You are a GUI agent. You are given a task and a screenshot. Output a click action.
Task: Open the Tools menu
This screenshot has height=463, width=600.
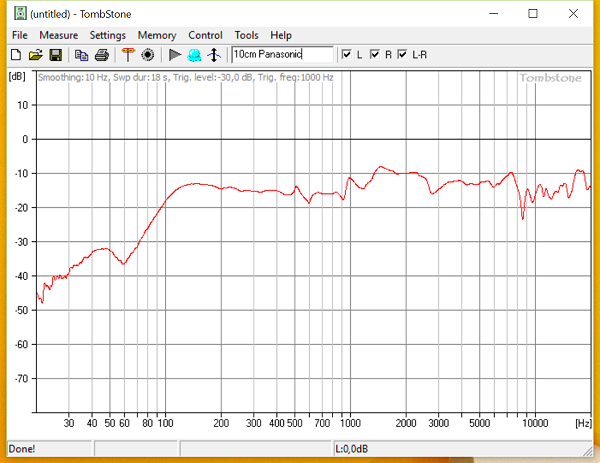pos(246,35)
